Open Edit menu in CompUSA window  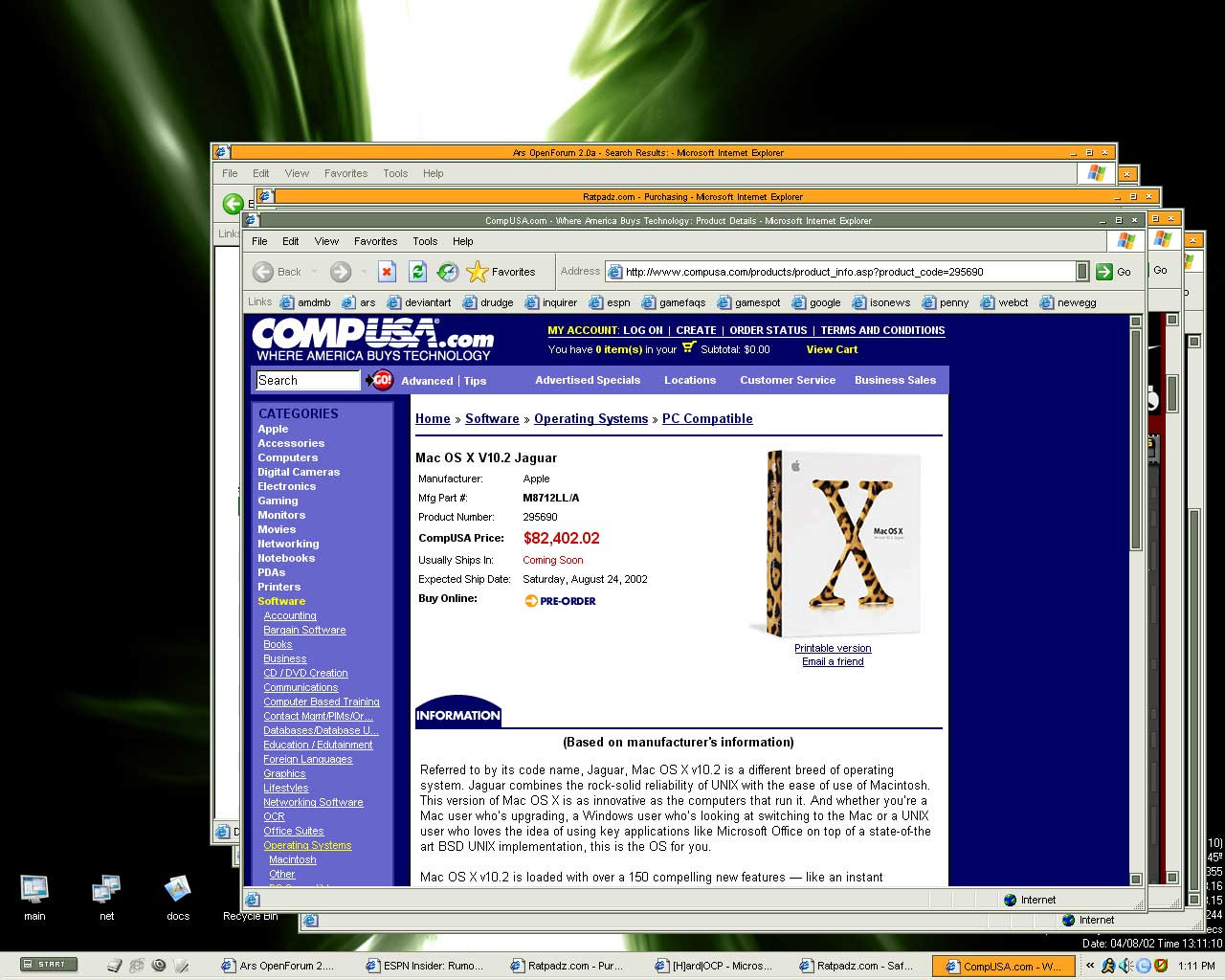point(291,241)
